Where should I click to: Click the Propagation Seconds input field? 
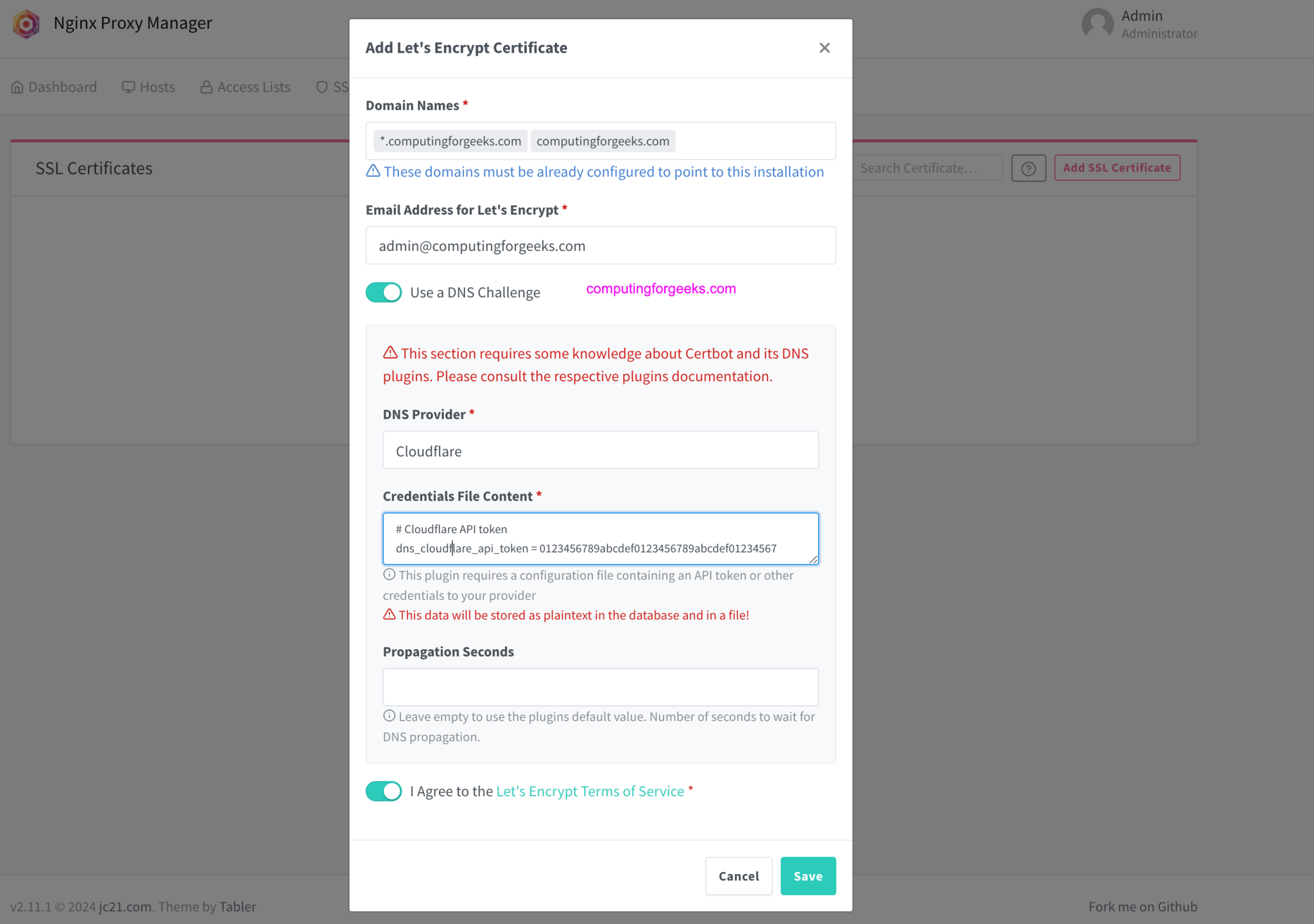(x=600, y=687)
